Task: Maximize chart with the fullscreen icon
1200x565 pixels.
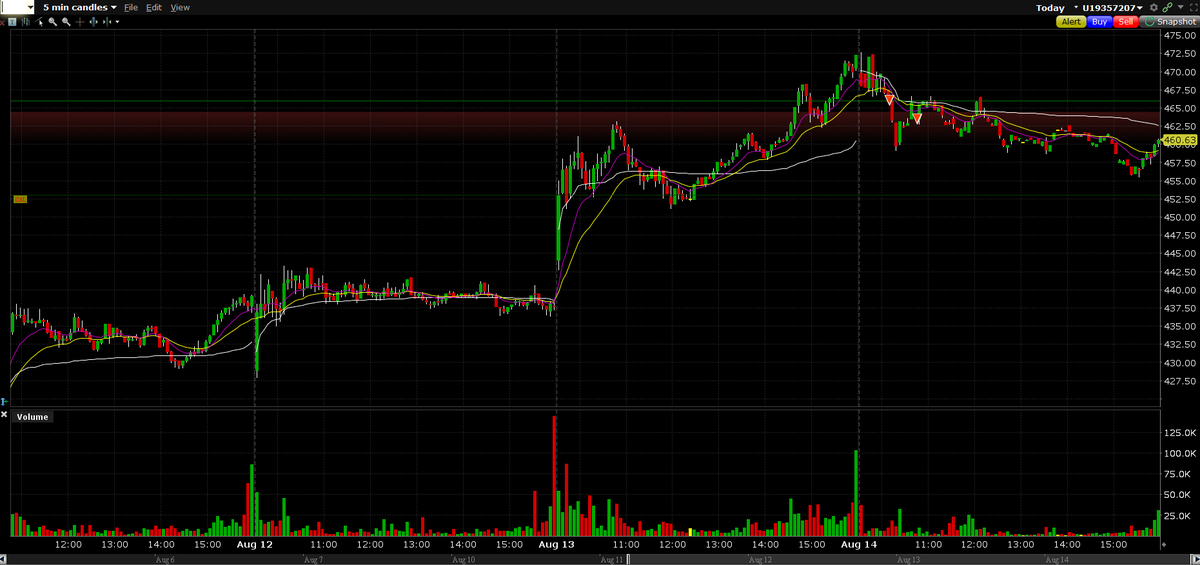Action: pyautogui.click(x=1194, y=7)
